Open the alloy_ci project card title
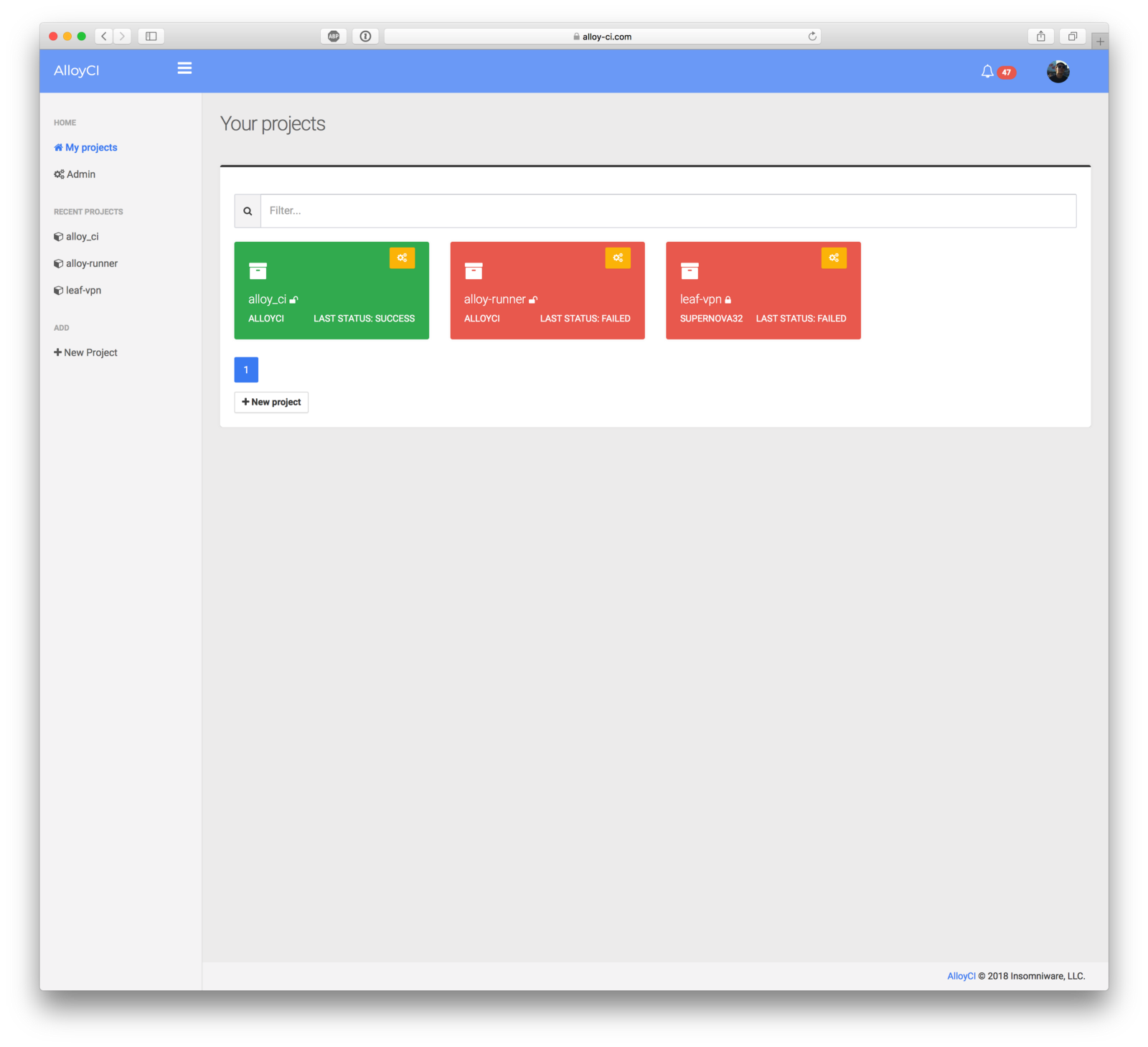 [x=267, y=299]
